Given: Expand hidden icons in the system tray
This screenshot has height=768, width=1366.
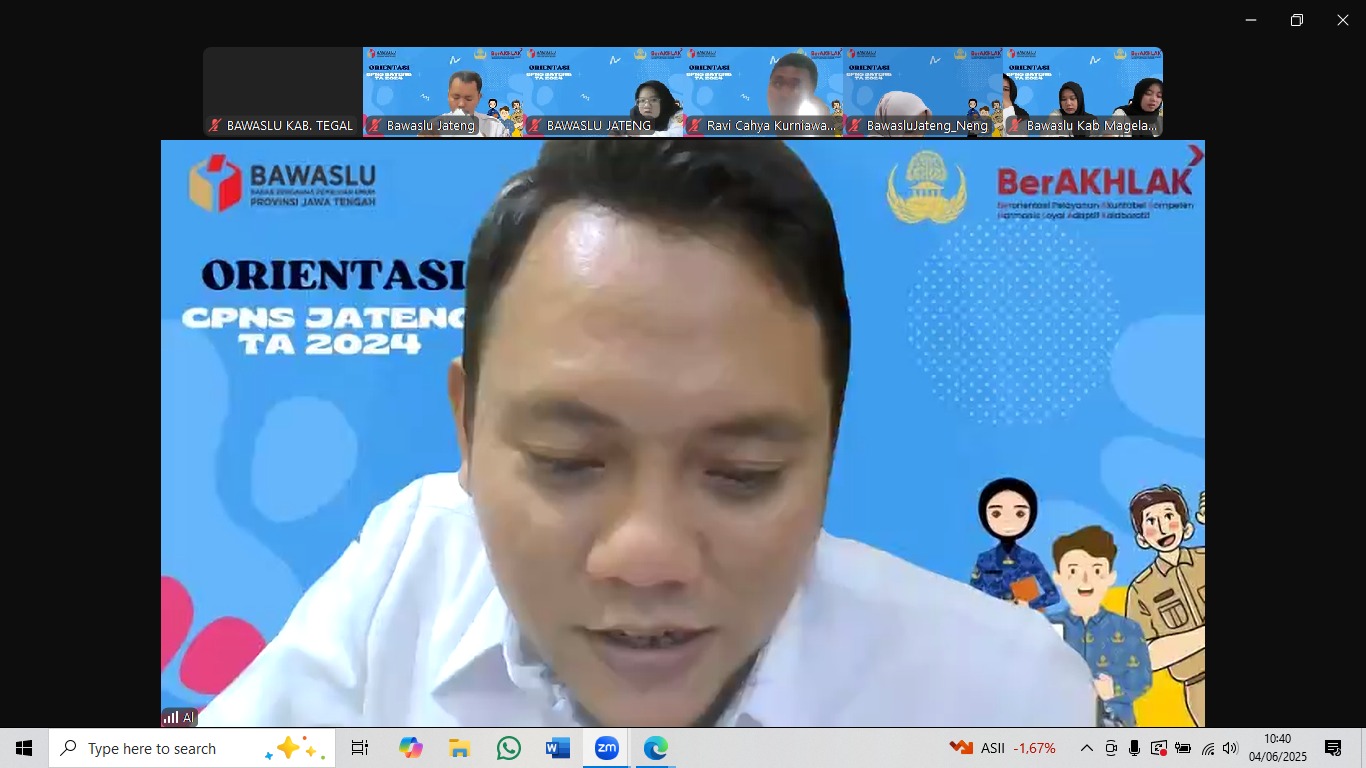Looking at the screenshot, I should [x=1086, y=747].
